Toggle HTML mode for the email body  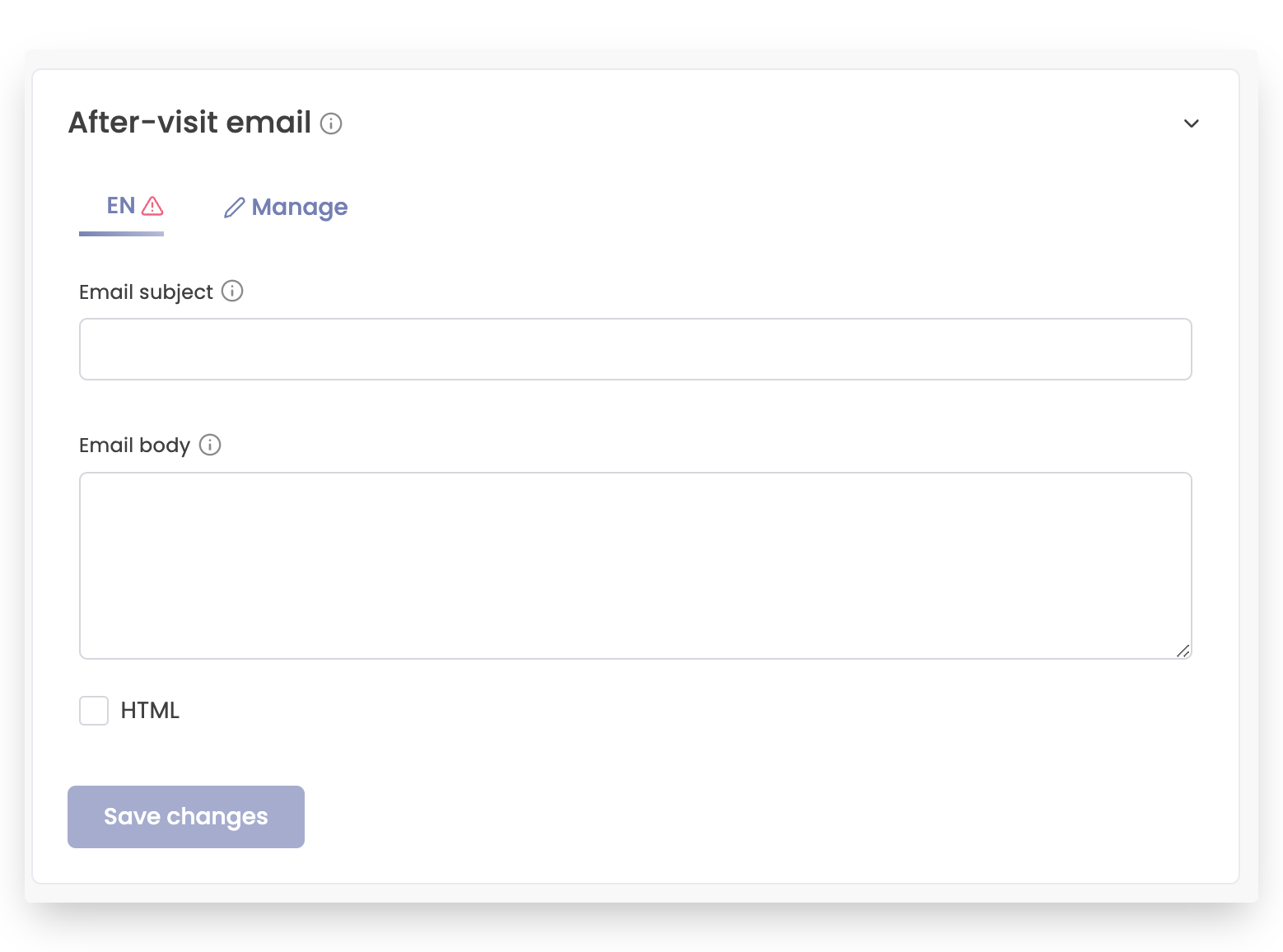point(94,710)
